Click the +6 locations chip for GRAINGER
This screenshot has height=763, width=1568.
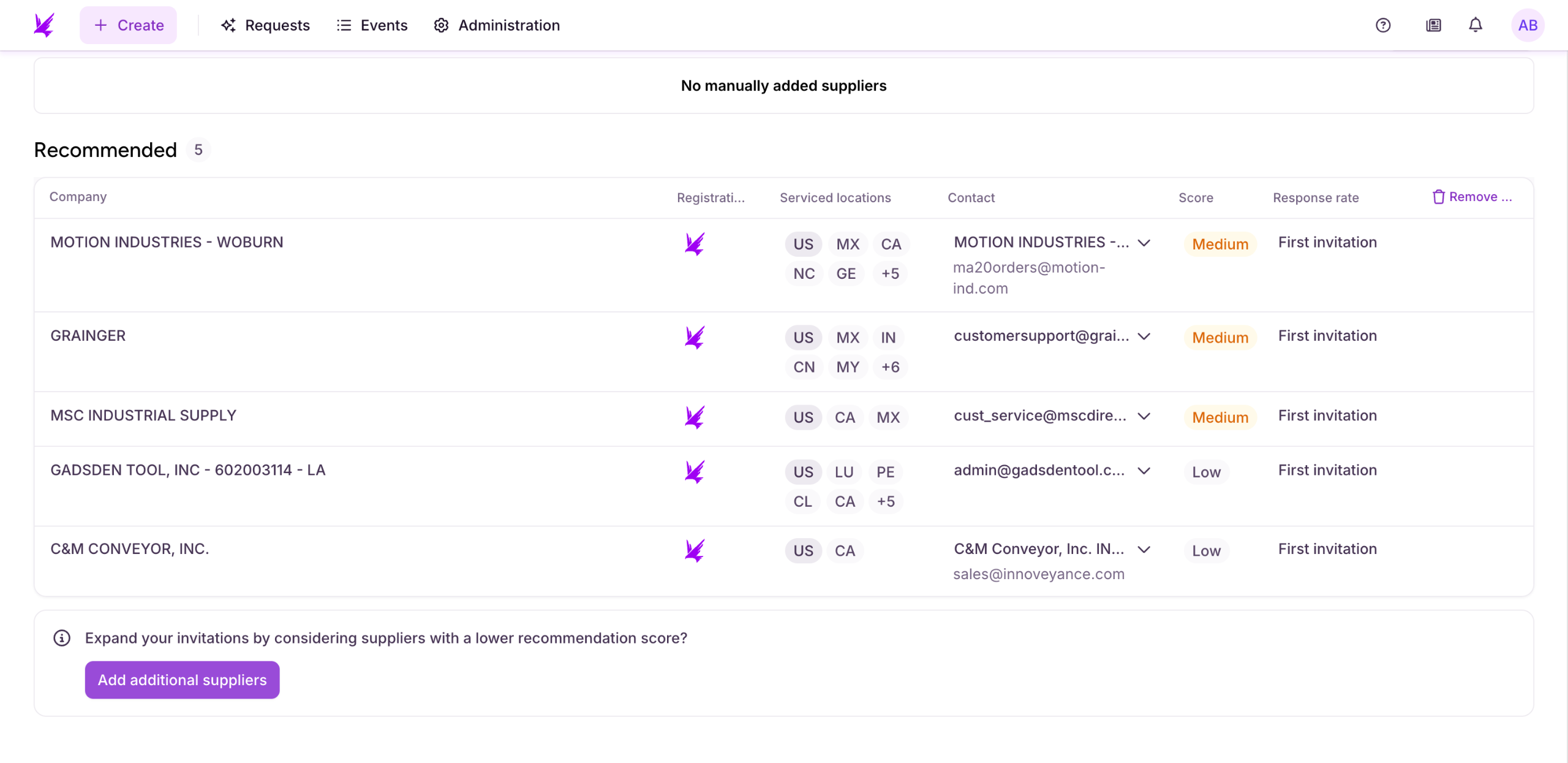pos(890,367)
